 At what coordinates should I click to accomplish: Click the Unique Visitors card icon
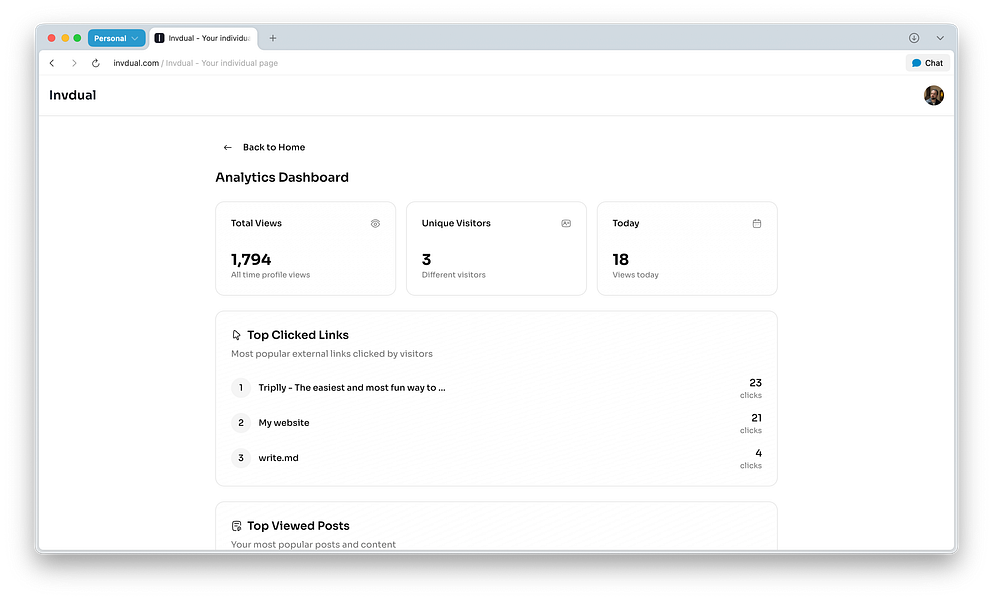[566, 224]
